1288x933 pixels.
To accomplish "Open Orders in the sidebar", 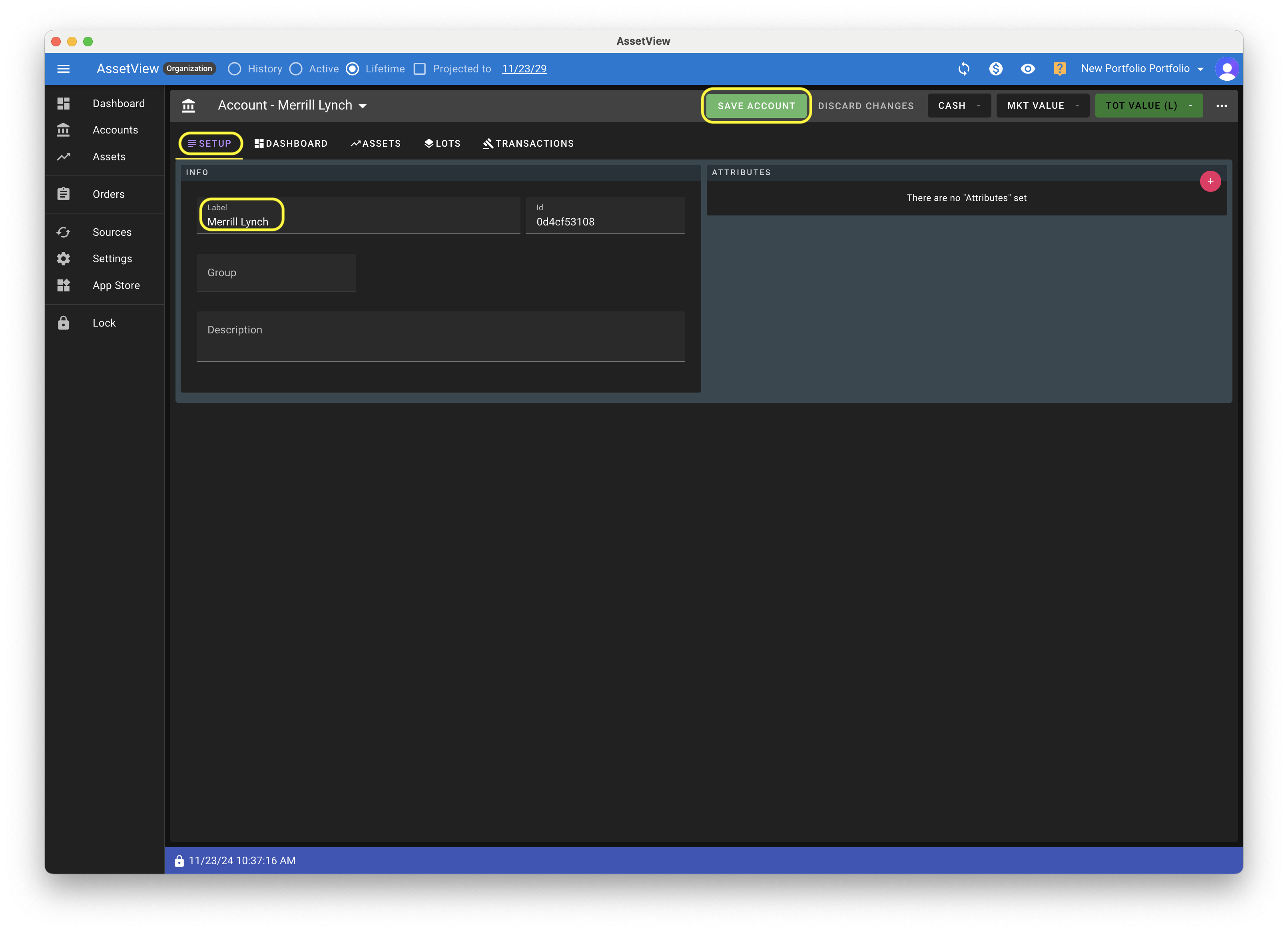I will coord(108,193).
